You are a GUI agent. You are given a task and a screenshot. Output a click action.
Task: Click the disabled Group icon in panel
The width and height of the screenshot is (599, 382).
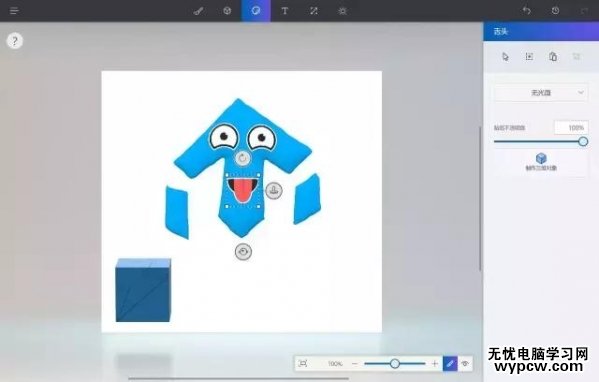576,57
